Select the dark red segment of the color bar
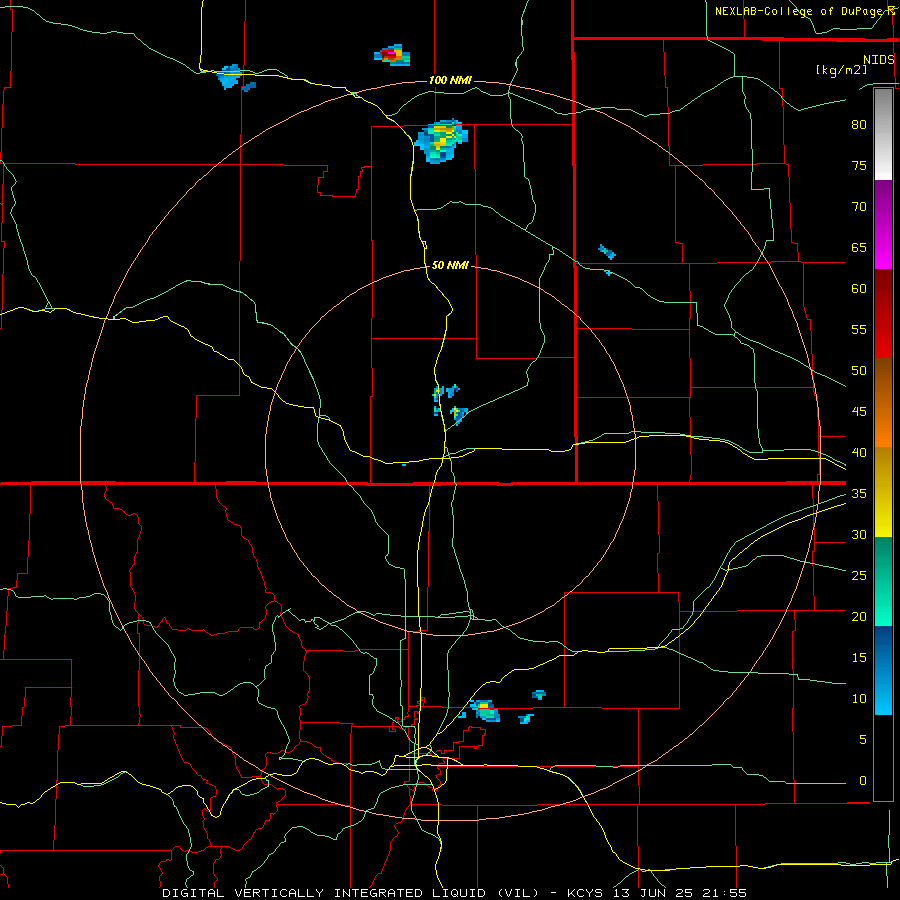The width and height of the screenshot is (900, 900). pyautogui.click(x=883, y=313)
